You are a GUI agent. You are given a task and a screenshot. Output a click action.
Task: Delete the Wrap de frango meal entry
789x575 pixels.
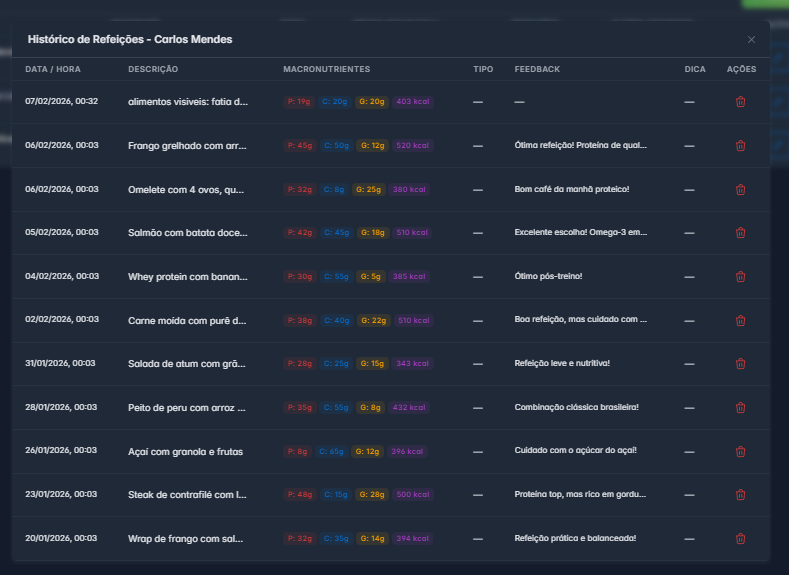coord(740,539)
